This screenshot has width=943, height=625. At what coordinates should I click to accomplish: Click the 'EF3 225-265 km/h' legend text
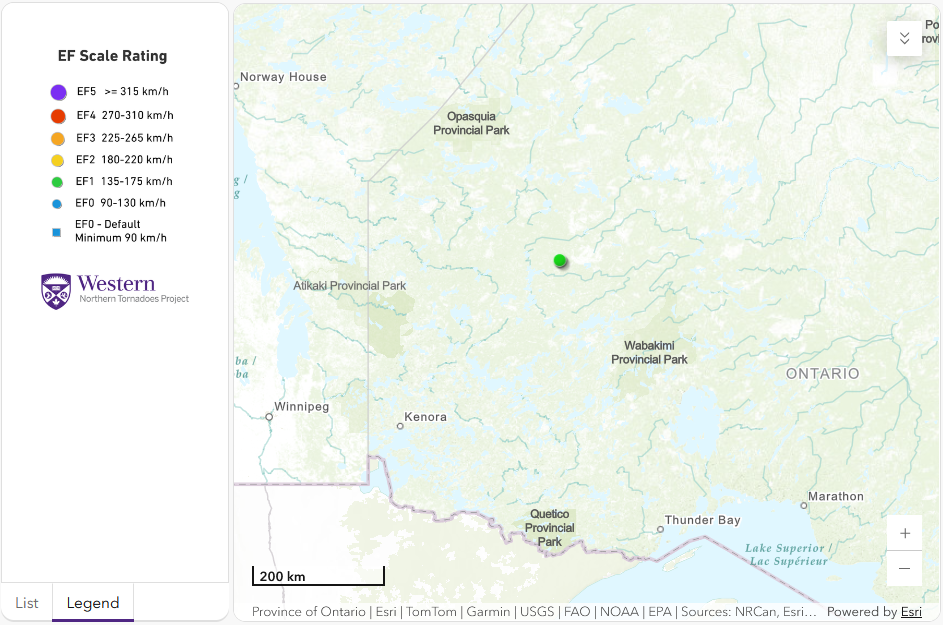pos(124,138)
